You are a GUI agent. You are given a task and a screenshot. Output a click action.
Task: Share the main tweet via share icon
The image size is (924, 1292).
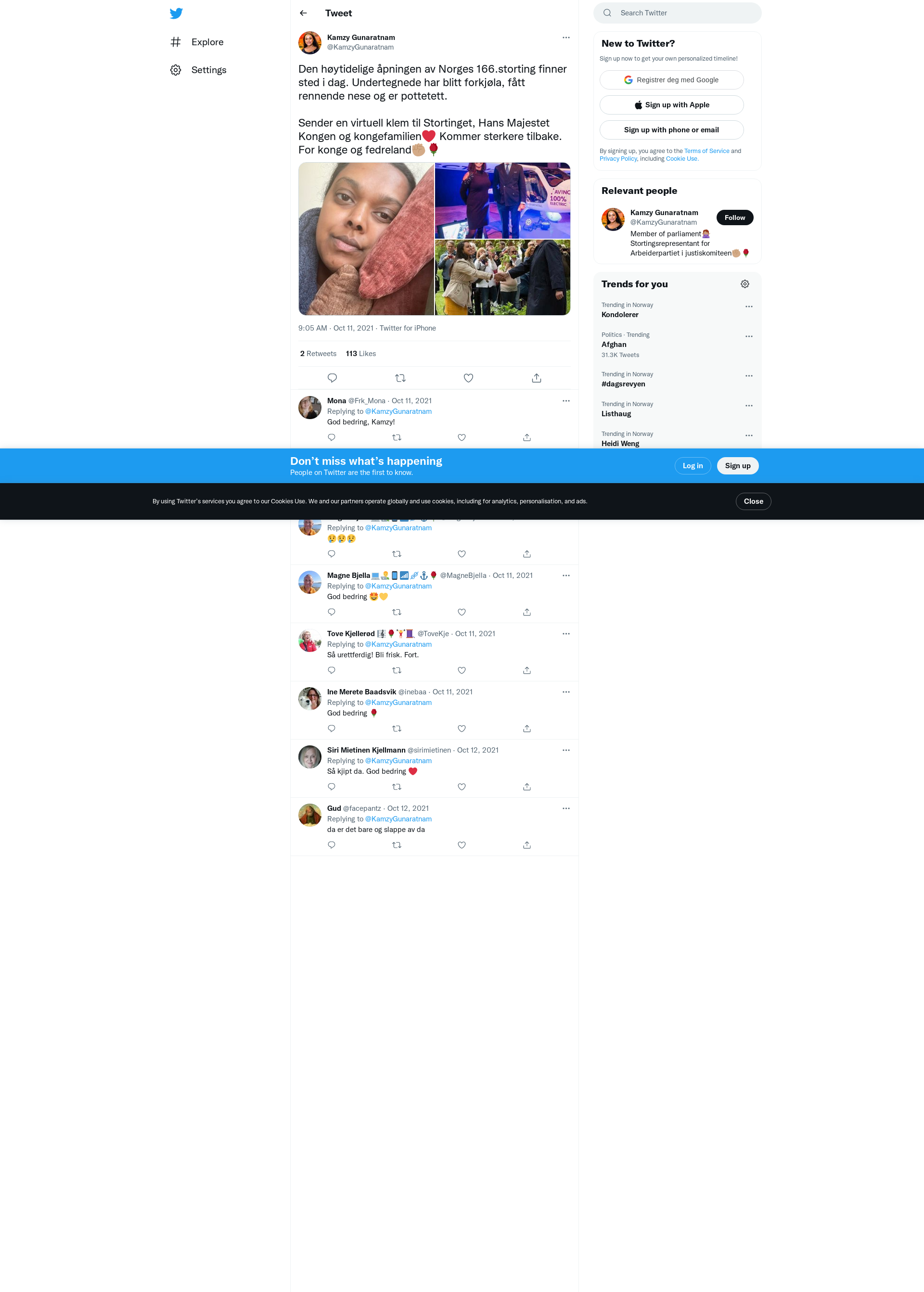pos(536,378)
